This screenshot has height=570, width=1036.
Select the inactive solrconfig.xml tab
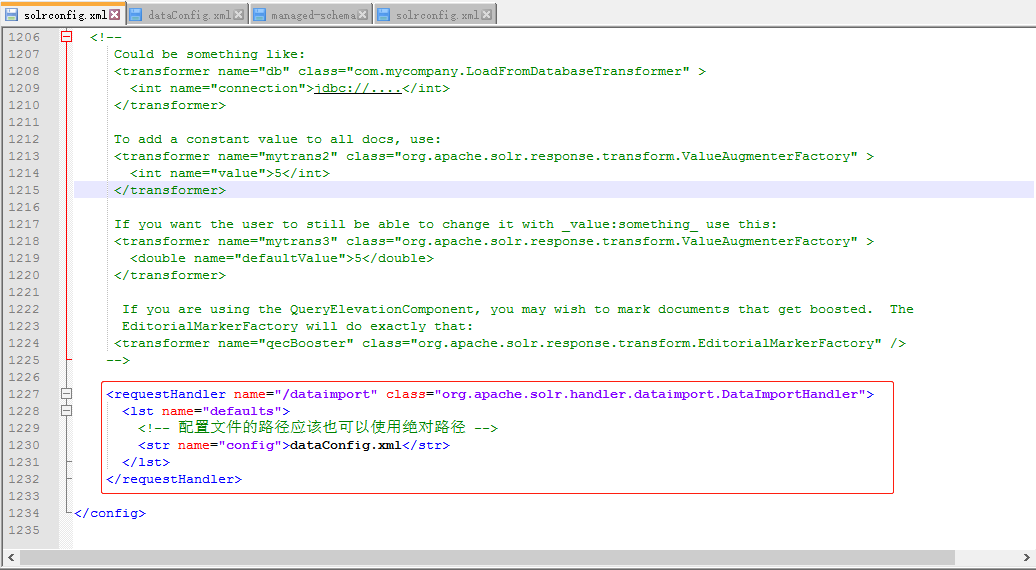pos(435,15)
